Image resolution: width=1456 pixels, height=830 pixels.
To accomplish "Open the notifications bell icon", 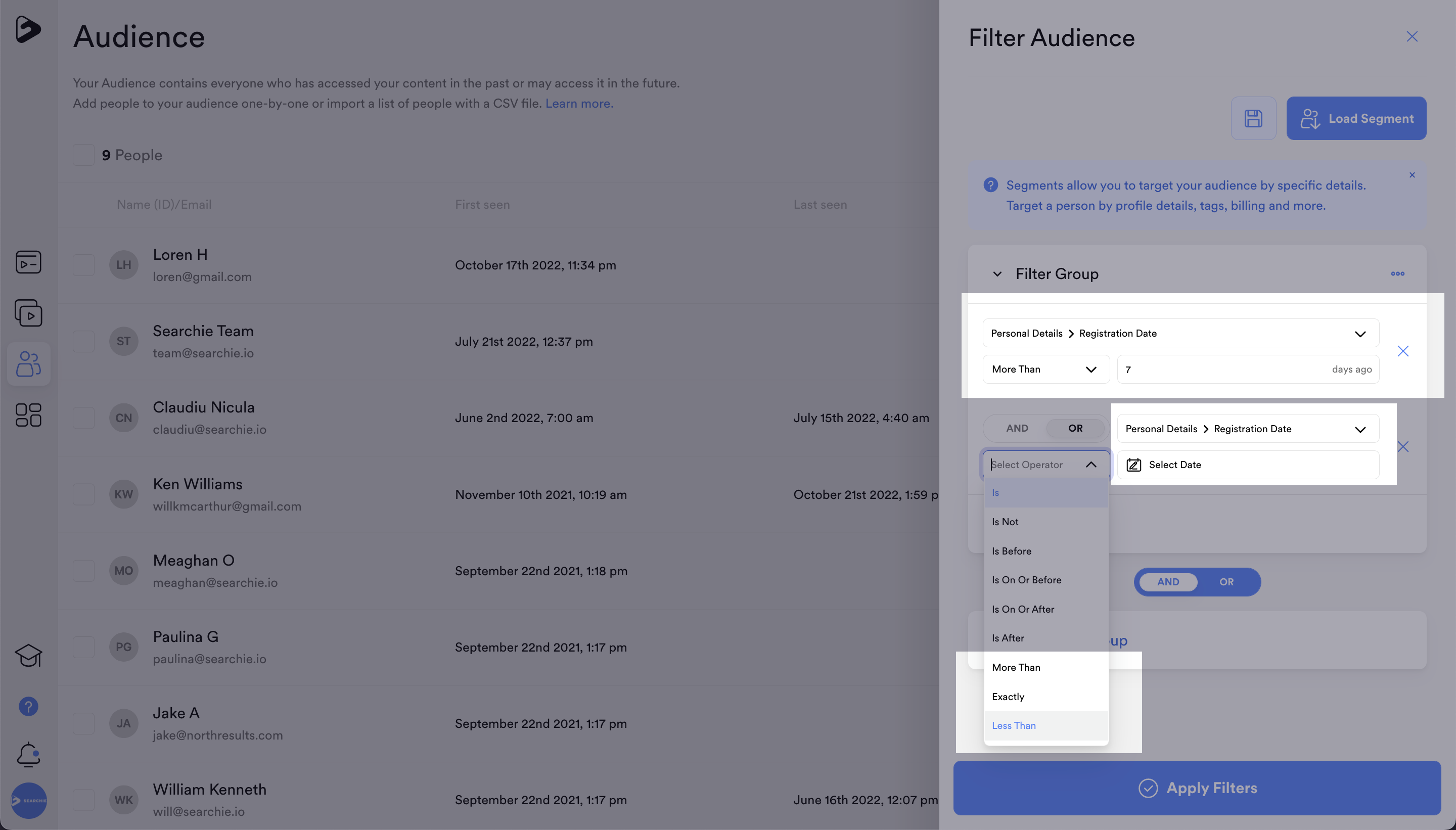I will coord(28,755).
